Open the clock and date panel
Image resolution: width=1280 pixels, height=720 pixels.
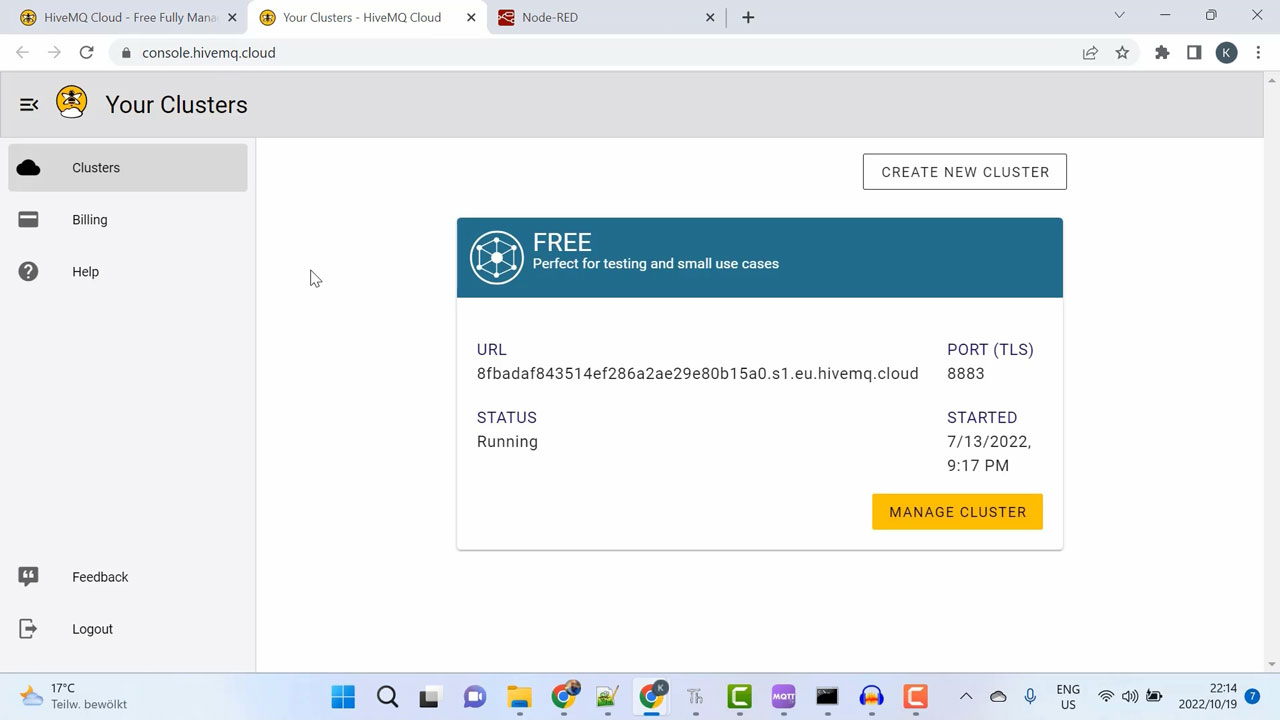coord(1208,696)
